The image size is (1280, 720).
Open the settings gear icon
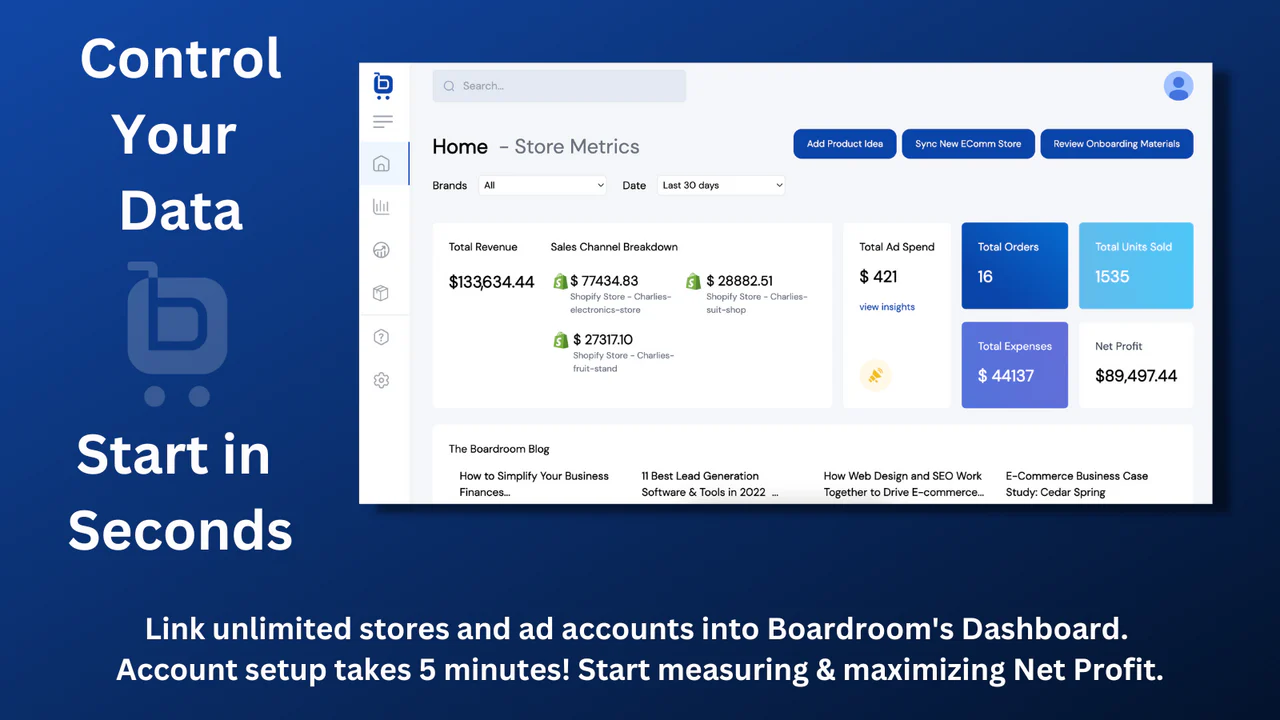[x=381, y=380]
